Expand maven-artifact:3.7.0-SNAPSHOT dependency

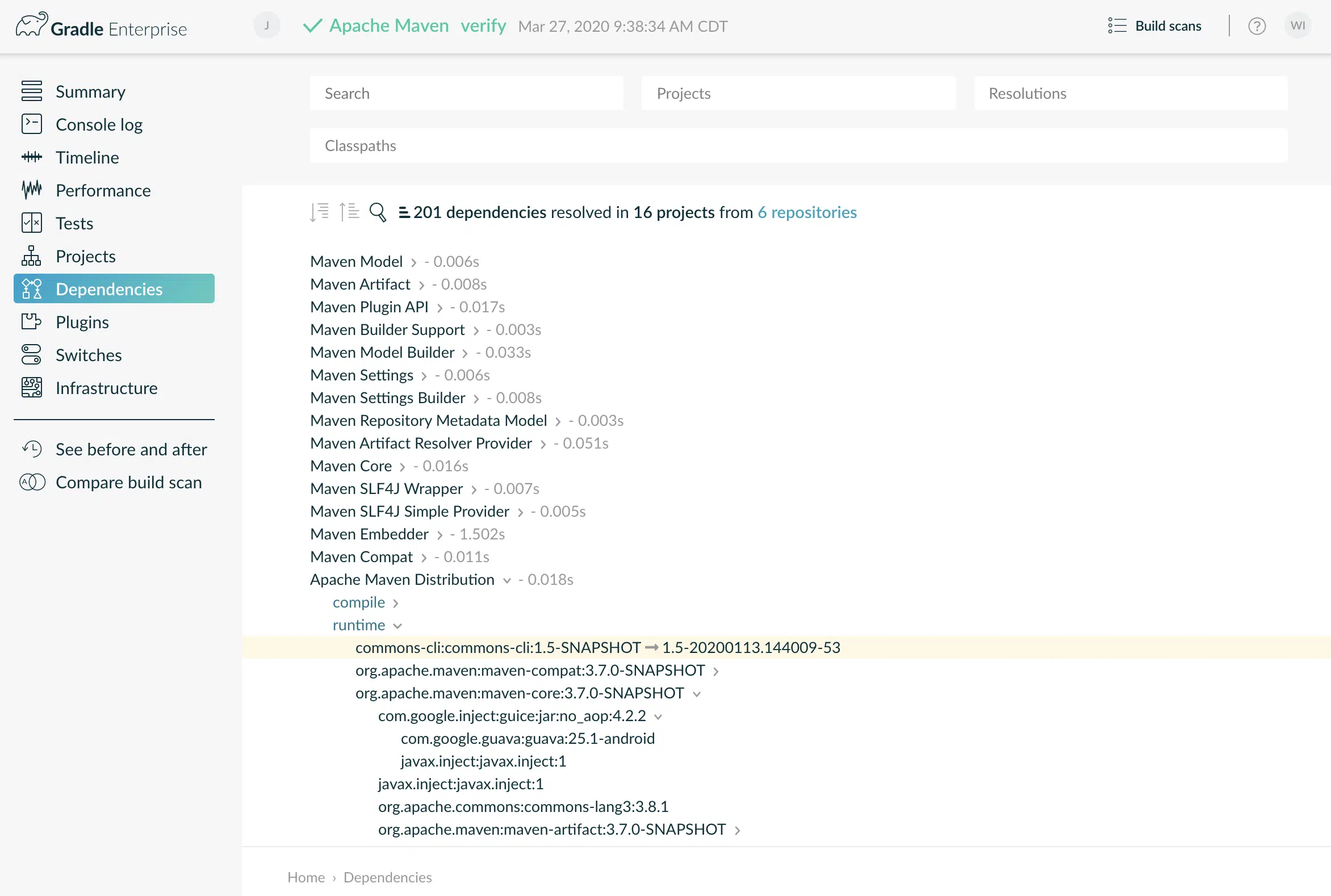(737, 830)
